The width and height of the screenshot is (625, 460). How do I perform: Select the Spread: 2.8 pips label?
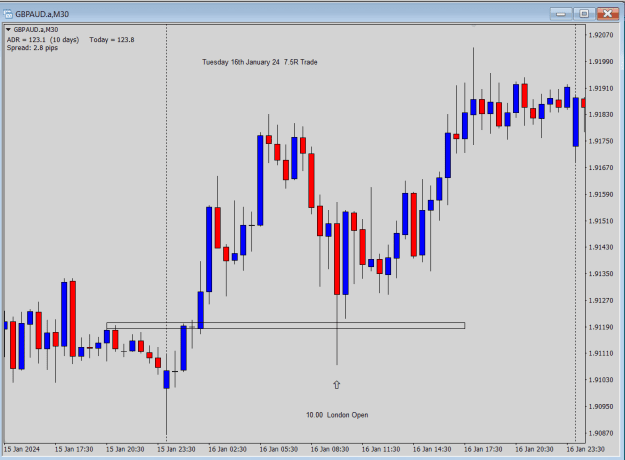click(x=32, y=48)
